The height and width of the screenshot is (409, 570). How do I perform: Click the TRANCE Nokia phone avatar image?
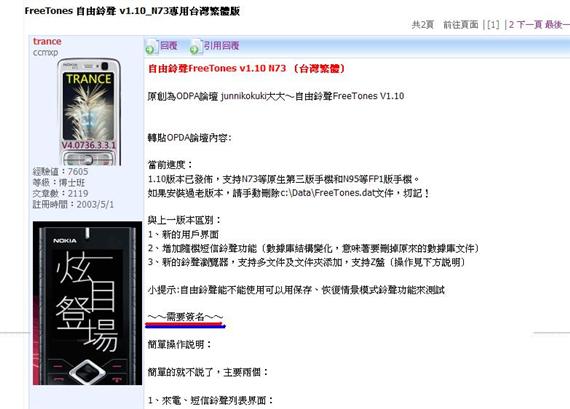click(89, 112)
